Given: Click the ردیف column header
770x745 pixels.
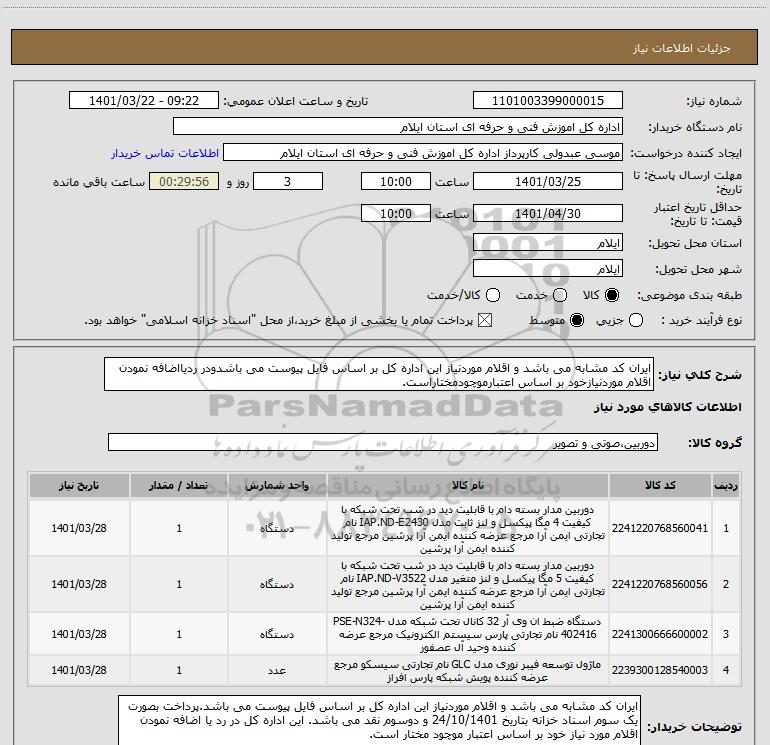Looking at the screenshot, I should [x=726, y=486].
